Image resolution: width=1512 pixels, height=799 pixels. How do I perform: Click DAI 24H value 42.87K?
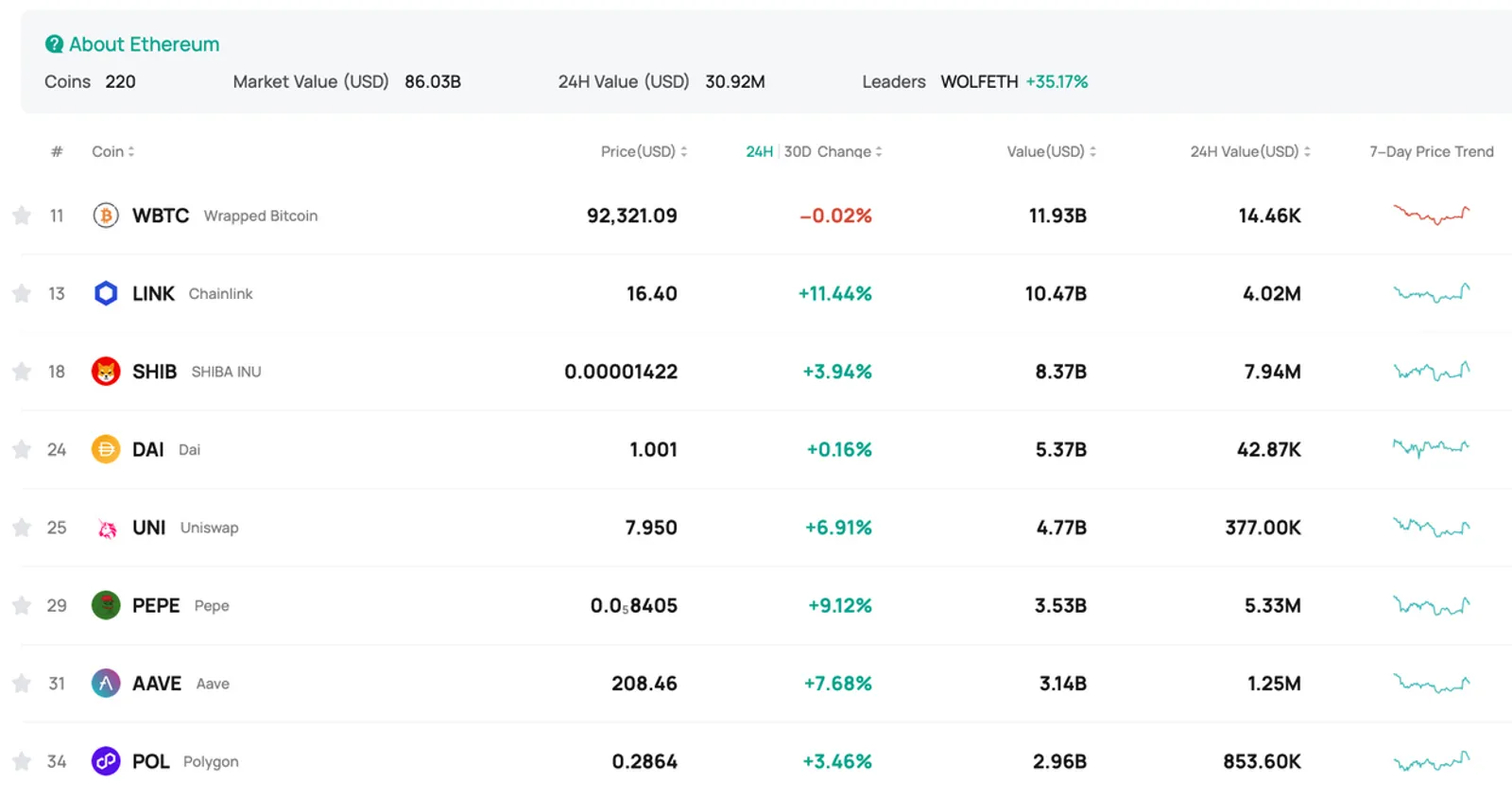tap(1269, 449)
